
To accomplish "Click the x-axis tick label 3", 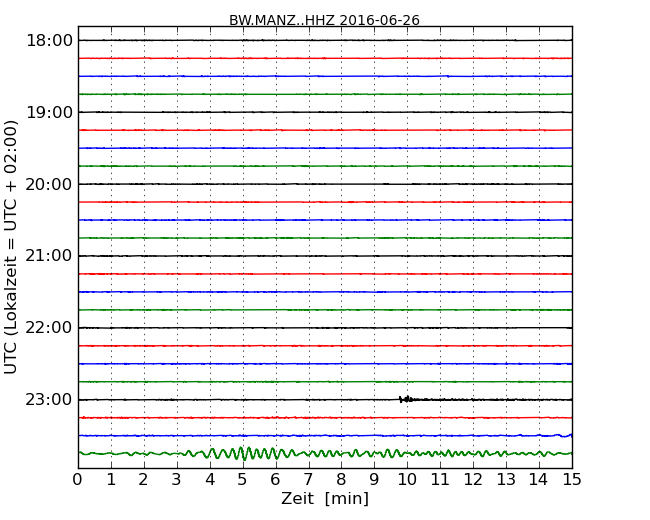I will 177,480.
